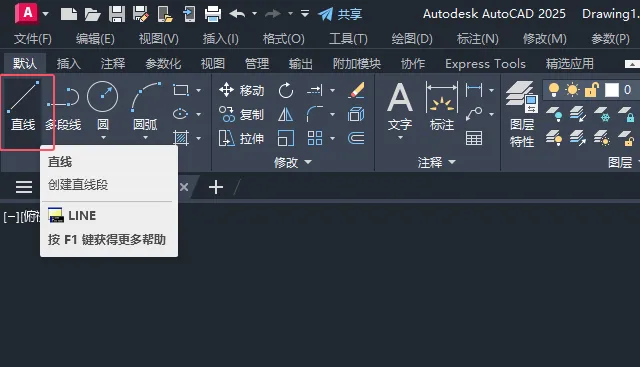Click the Explode tool icon

point(356,114)
